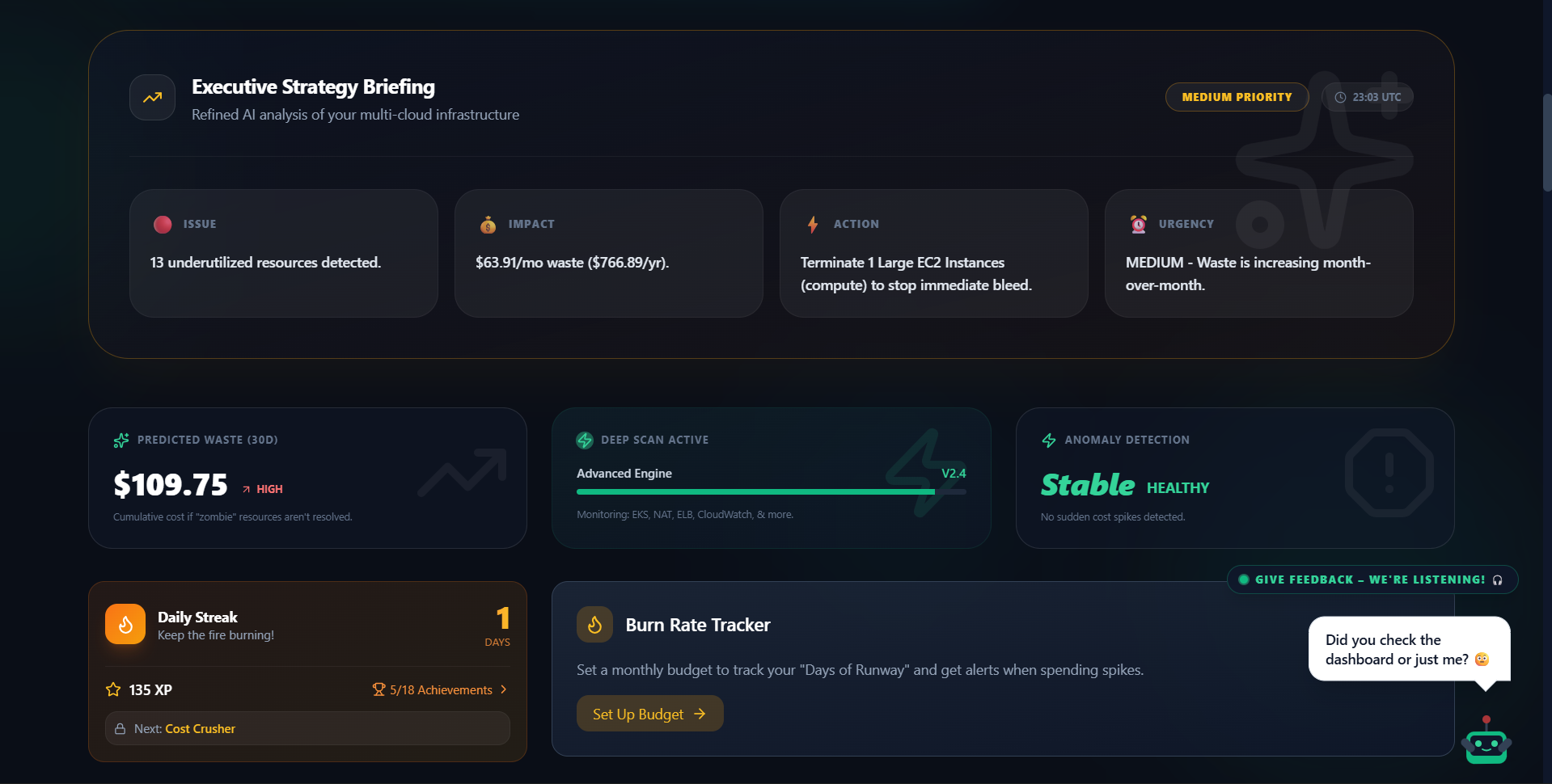This screenshot has width=1552, height=784.
Task: Open the 5/18 Achievements link
Action: 440,690
